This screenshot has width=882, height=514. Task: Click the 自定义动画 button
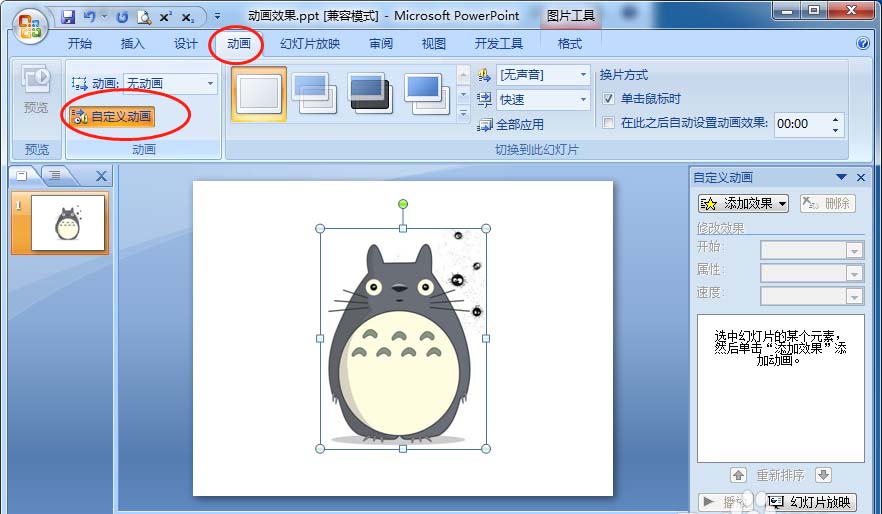[112, 116]
